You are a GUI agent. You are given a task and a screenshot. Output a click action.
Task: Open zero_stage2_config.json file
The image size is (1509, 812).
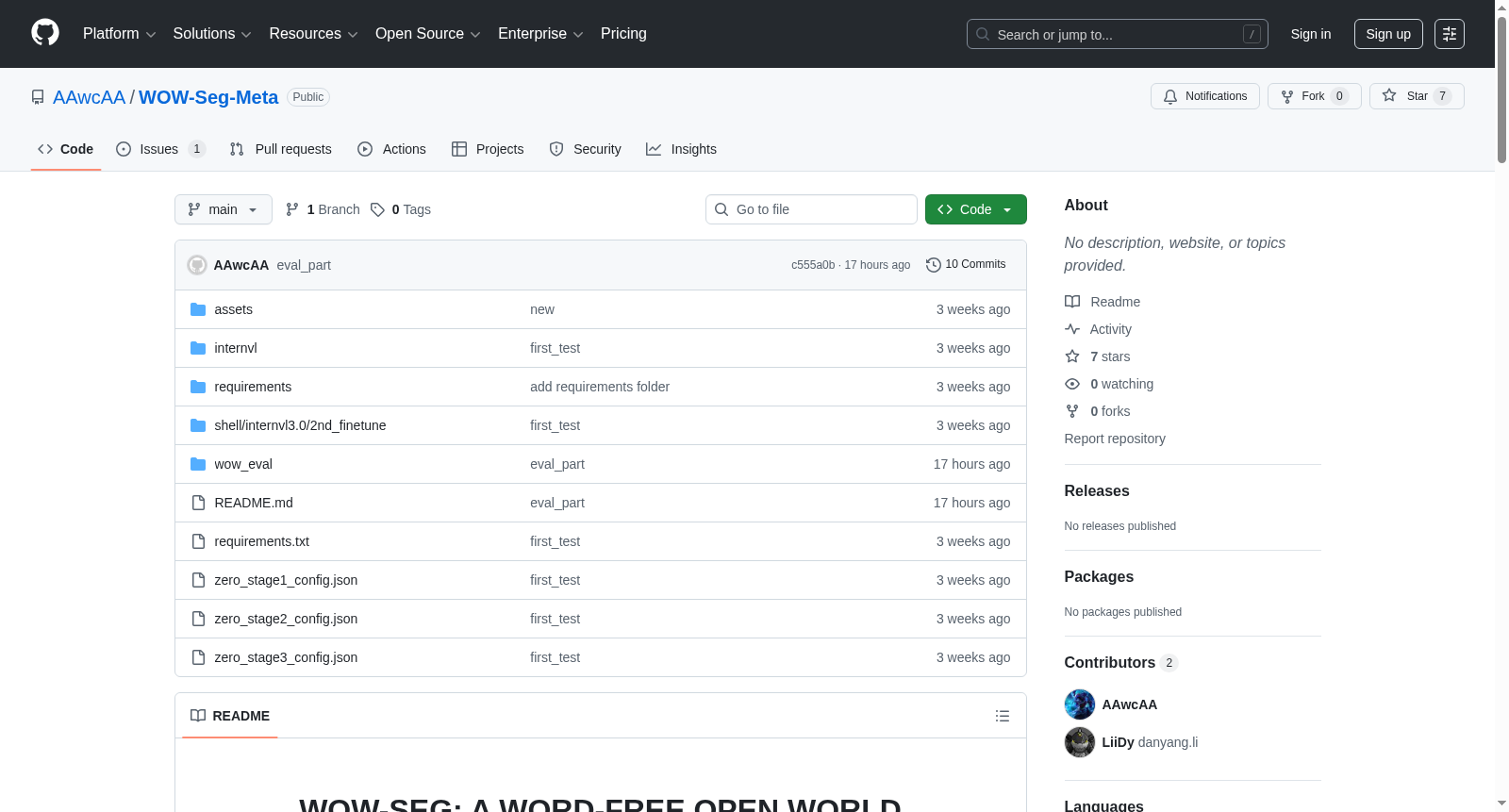coord(286,619)
